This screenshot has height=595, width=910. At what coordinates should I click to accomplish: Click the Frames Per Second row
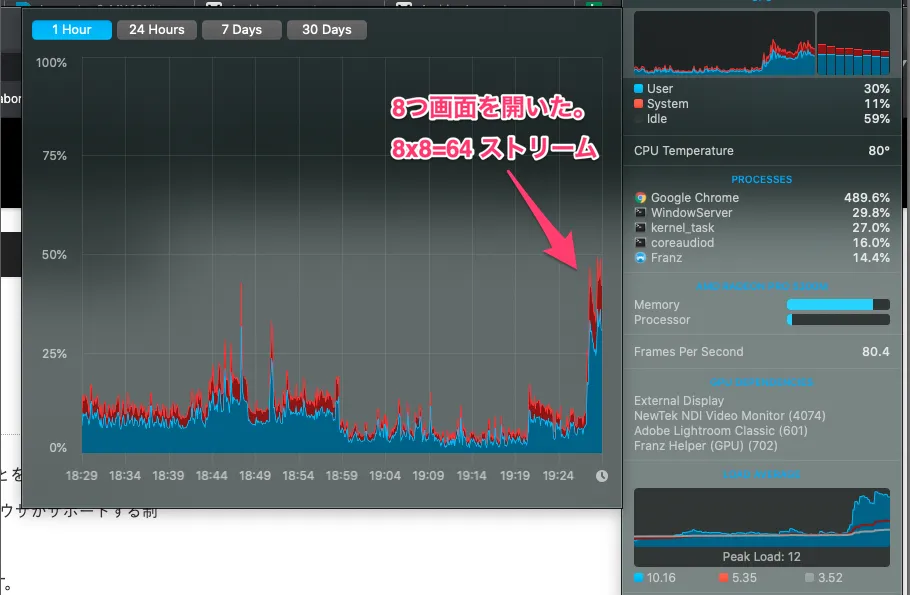pos(761,352)
